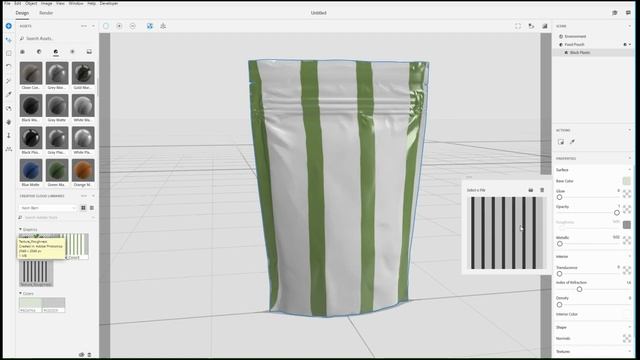Image resolution: width=640 pixels, height=360 pixels.
Task: Select the Horizon tool
Action: coord(9,149)
